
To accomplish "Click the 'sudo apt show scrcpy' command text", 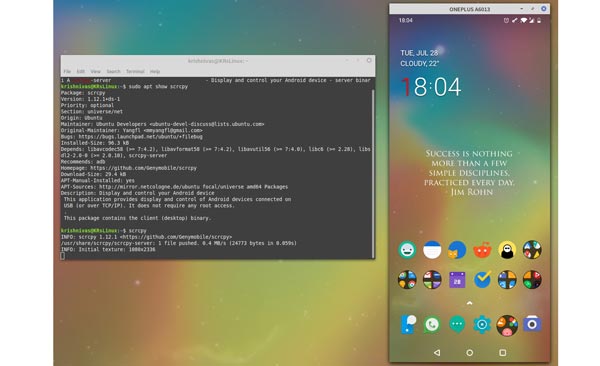I will coord(158,87).
